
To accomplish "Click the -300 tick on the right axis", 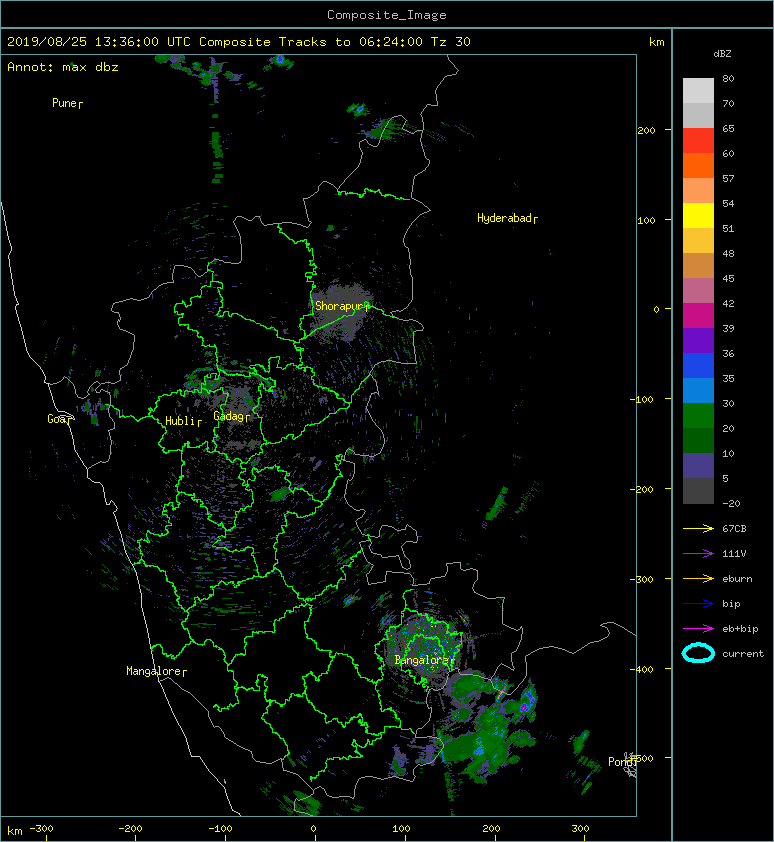I will click(x=641, y=579).
